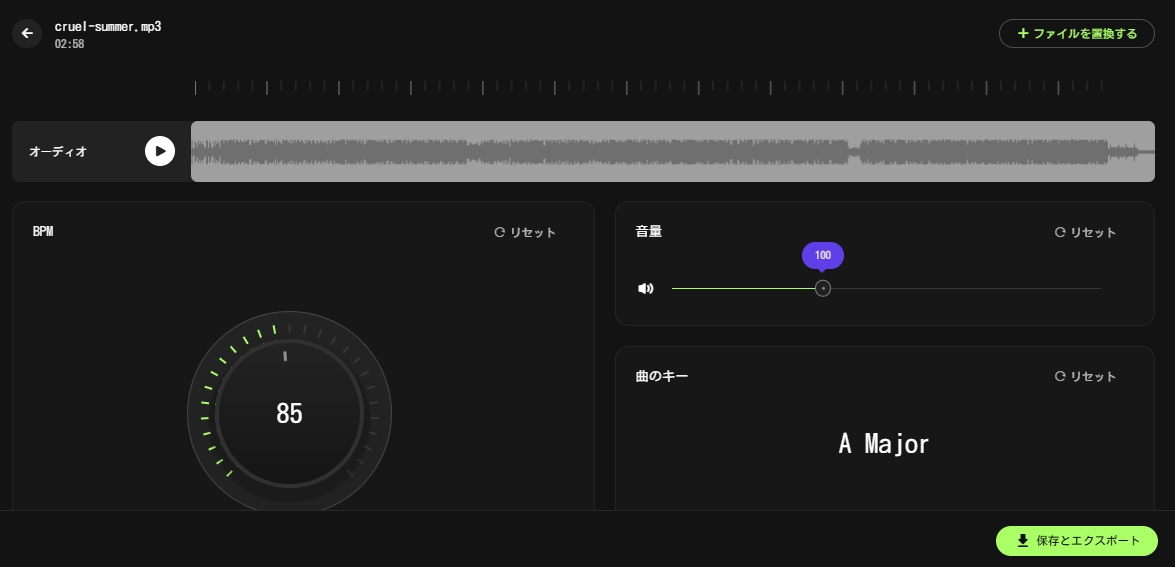Click the volume slider handle
Viewport: 1175px width, 567px height.
(823, 289)
